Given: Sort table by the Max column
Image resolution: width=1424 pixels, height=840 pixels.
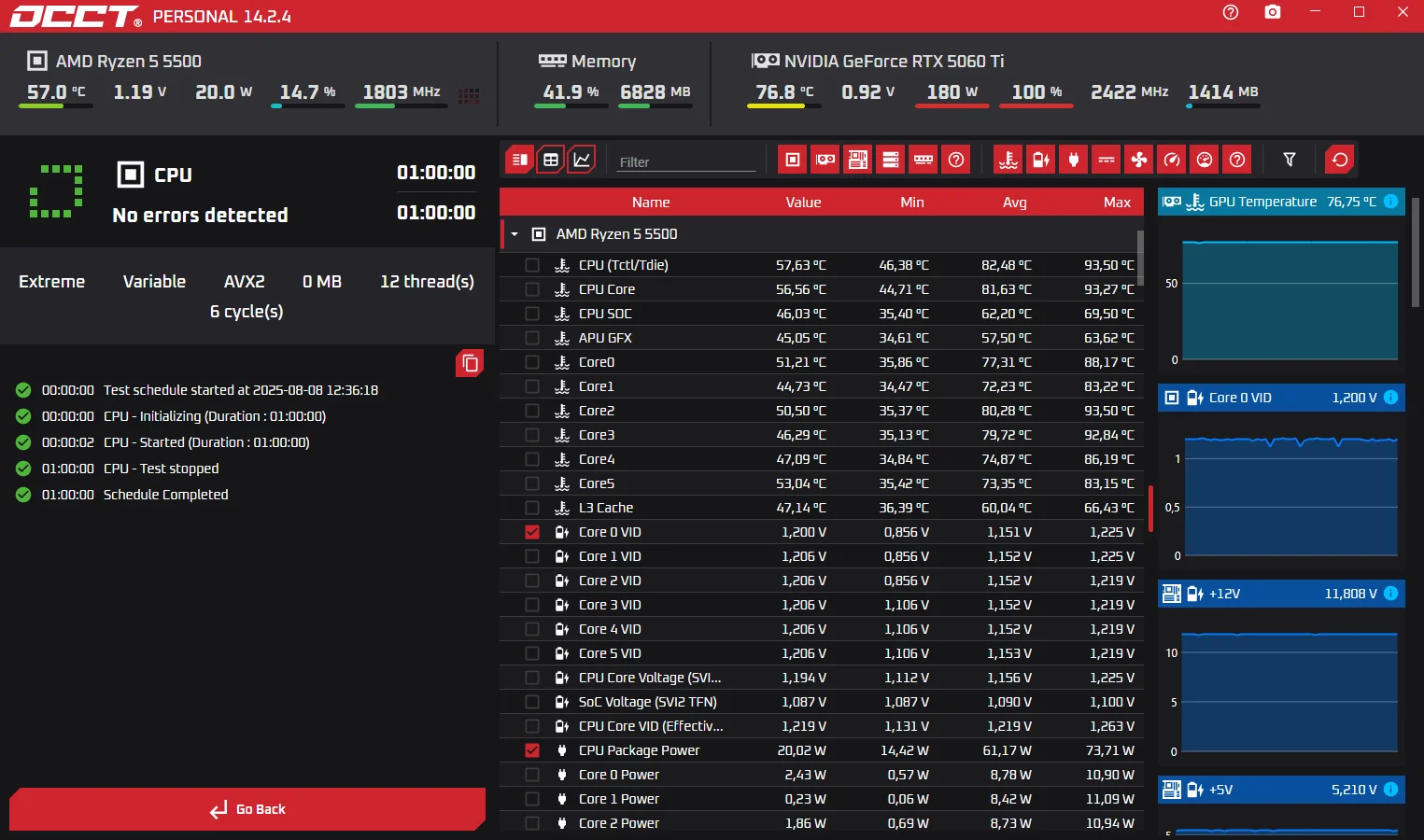Looking at the screenshot, I should [x=1117, y=203].
